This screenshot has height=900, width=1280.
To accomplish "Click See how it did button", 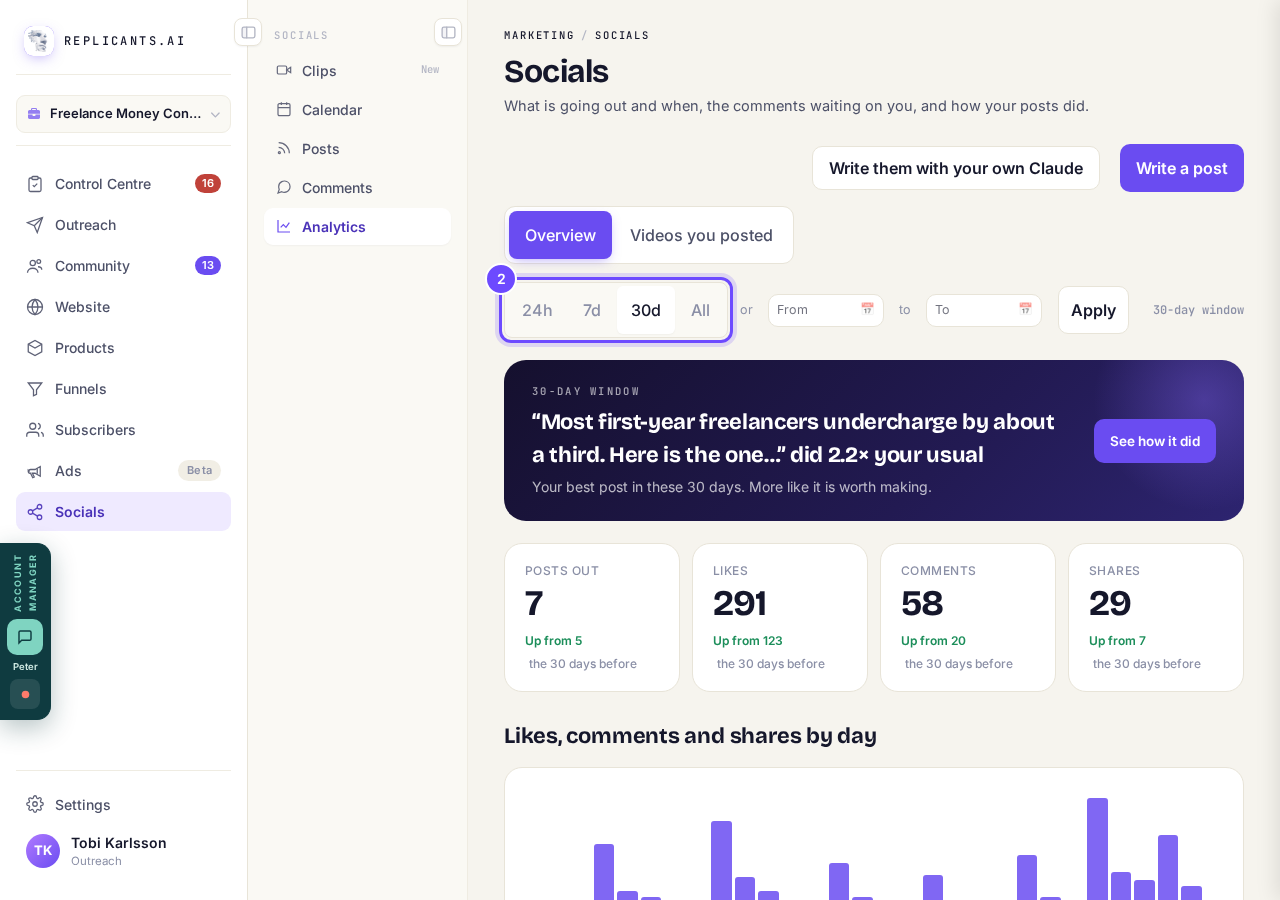I will pos(1155,441).
